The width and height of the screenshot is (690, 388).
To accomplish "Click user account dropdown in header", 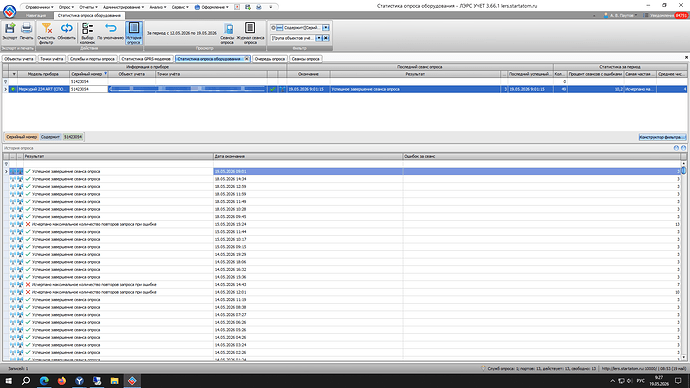I will tap(620, 15).
